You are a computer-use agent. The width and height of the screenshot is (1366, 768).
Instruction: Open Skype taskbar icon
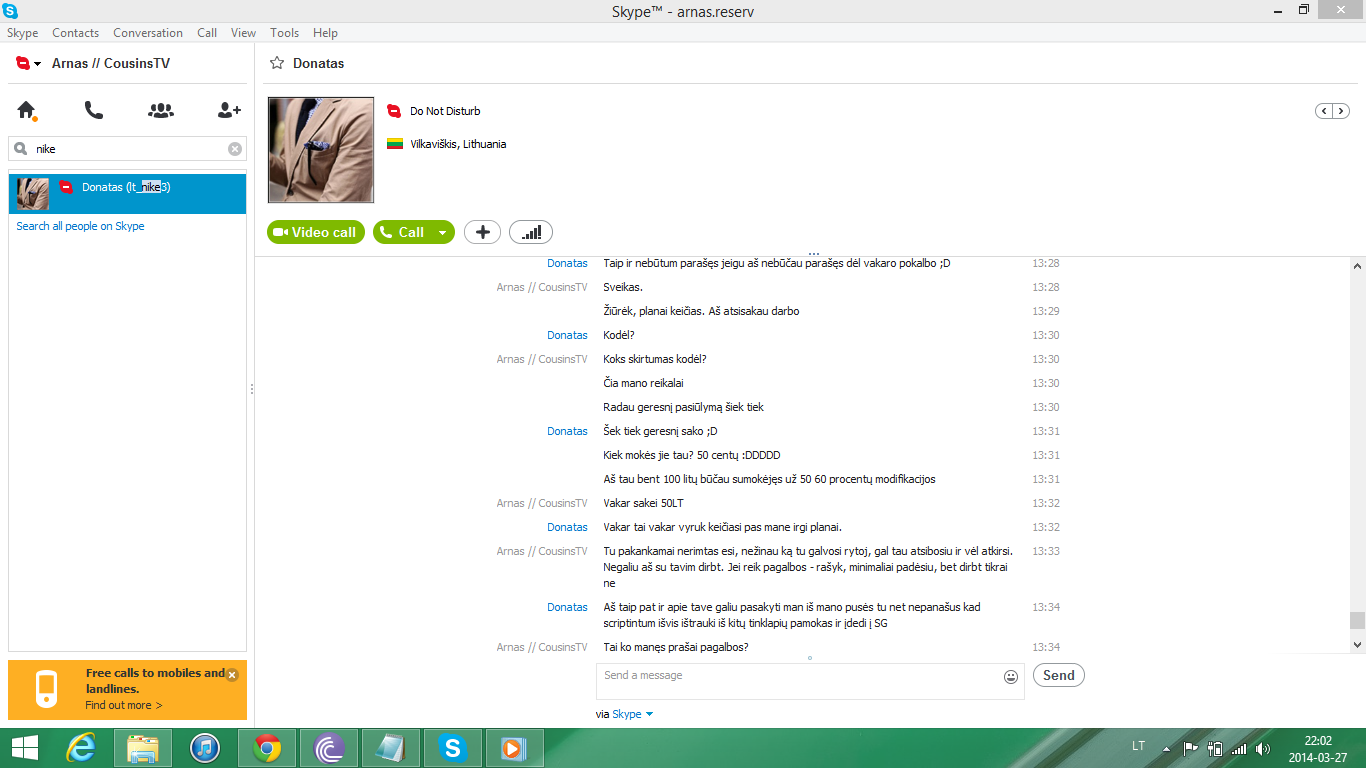pos(453,748)
